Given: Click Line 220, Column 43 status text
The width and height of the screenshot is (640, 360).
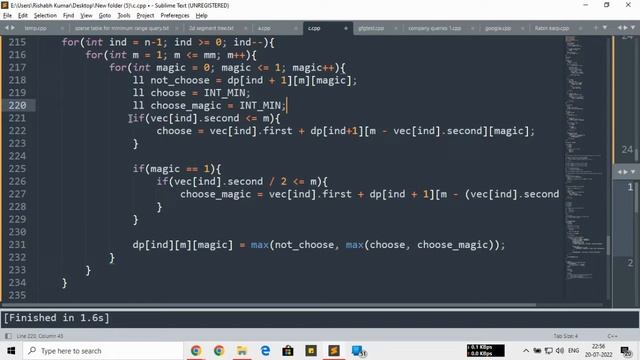Looking at the screenshot, I should tap(40, 336).
